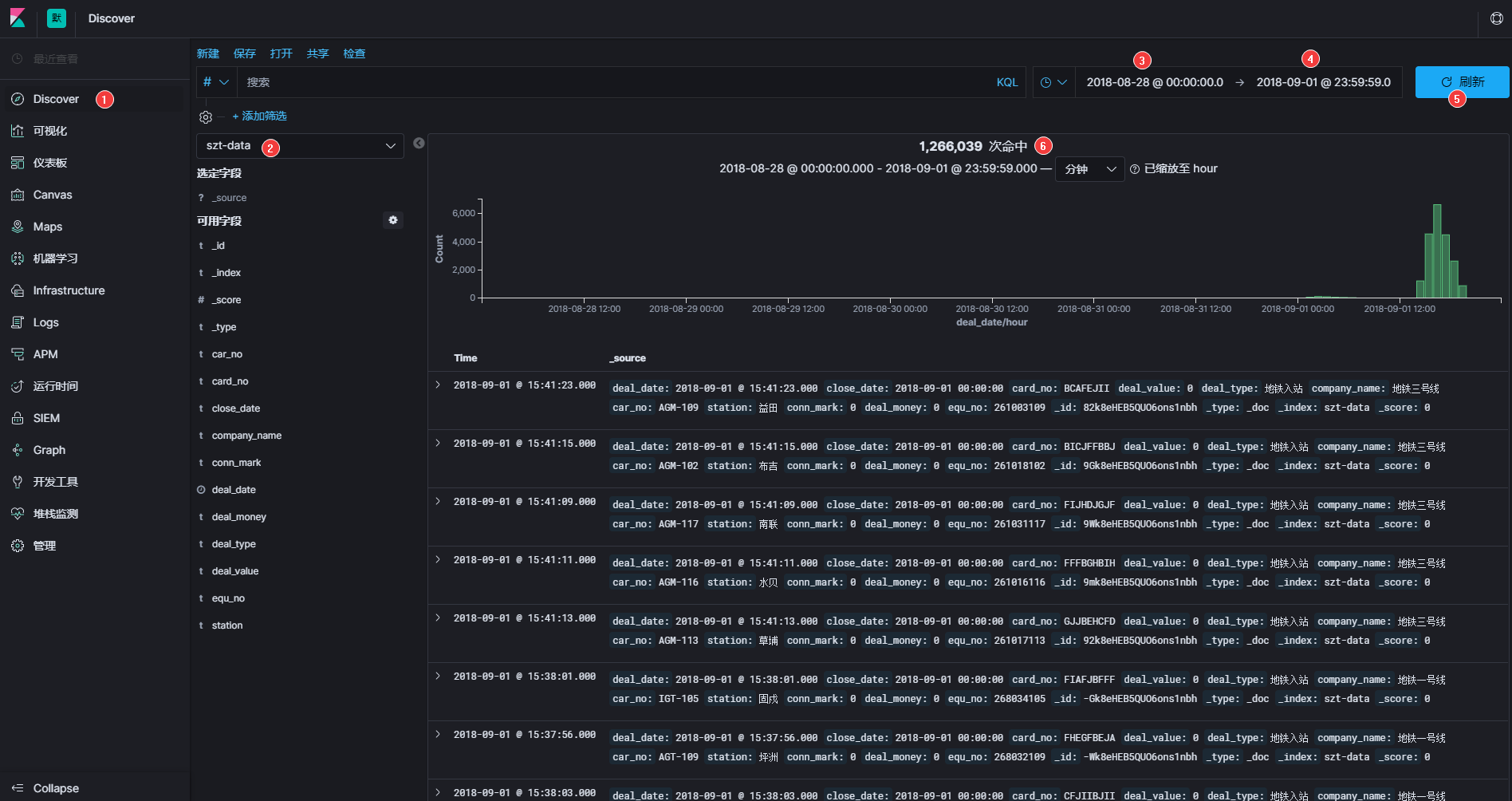Expand the 15:41:09.000 document row
Image resolution: width=1512 pixels, height=801 pixels.
pos(438,501)
